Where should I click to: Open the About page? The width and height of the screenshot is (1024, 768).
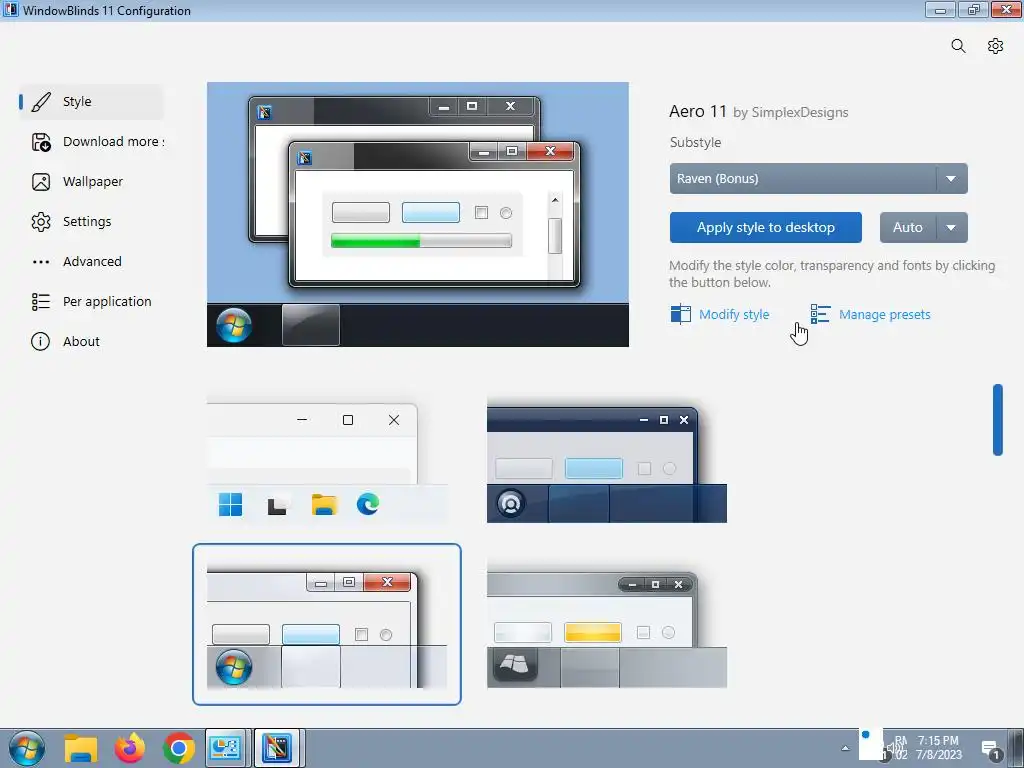point(81,342)
